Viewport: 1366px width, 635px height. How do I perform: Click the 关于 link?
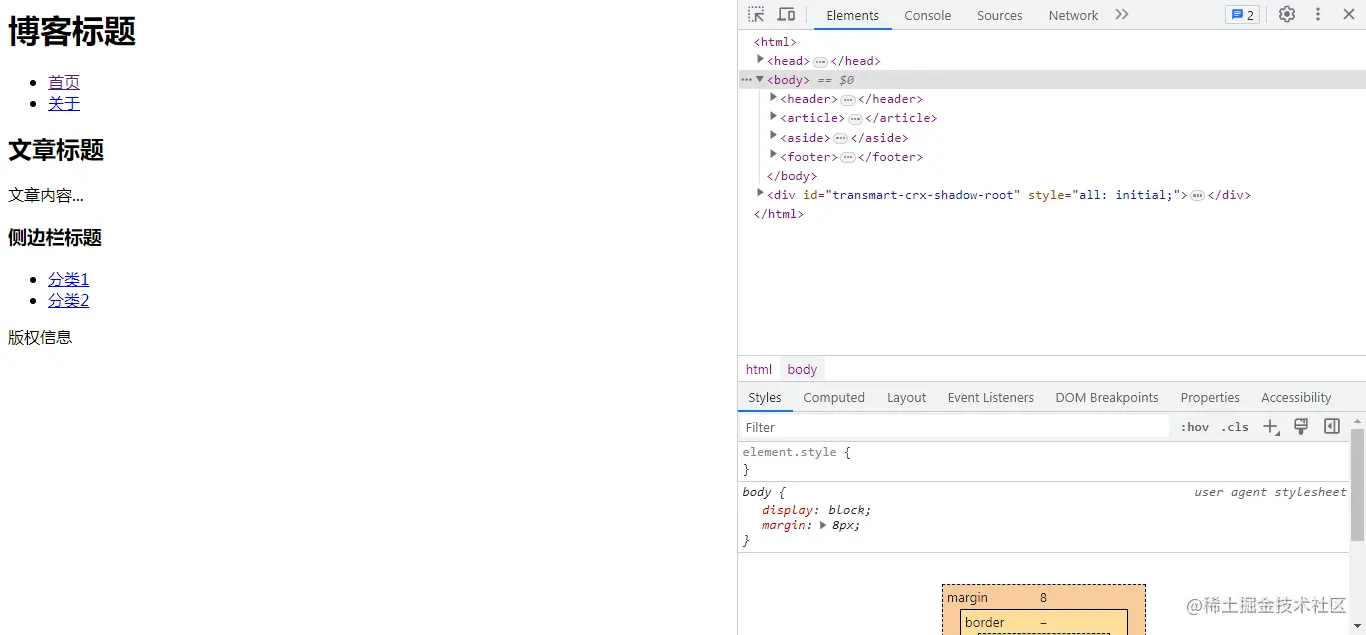tap(64, 103)
